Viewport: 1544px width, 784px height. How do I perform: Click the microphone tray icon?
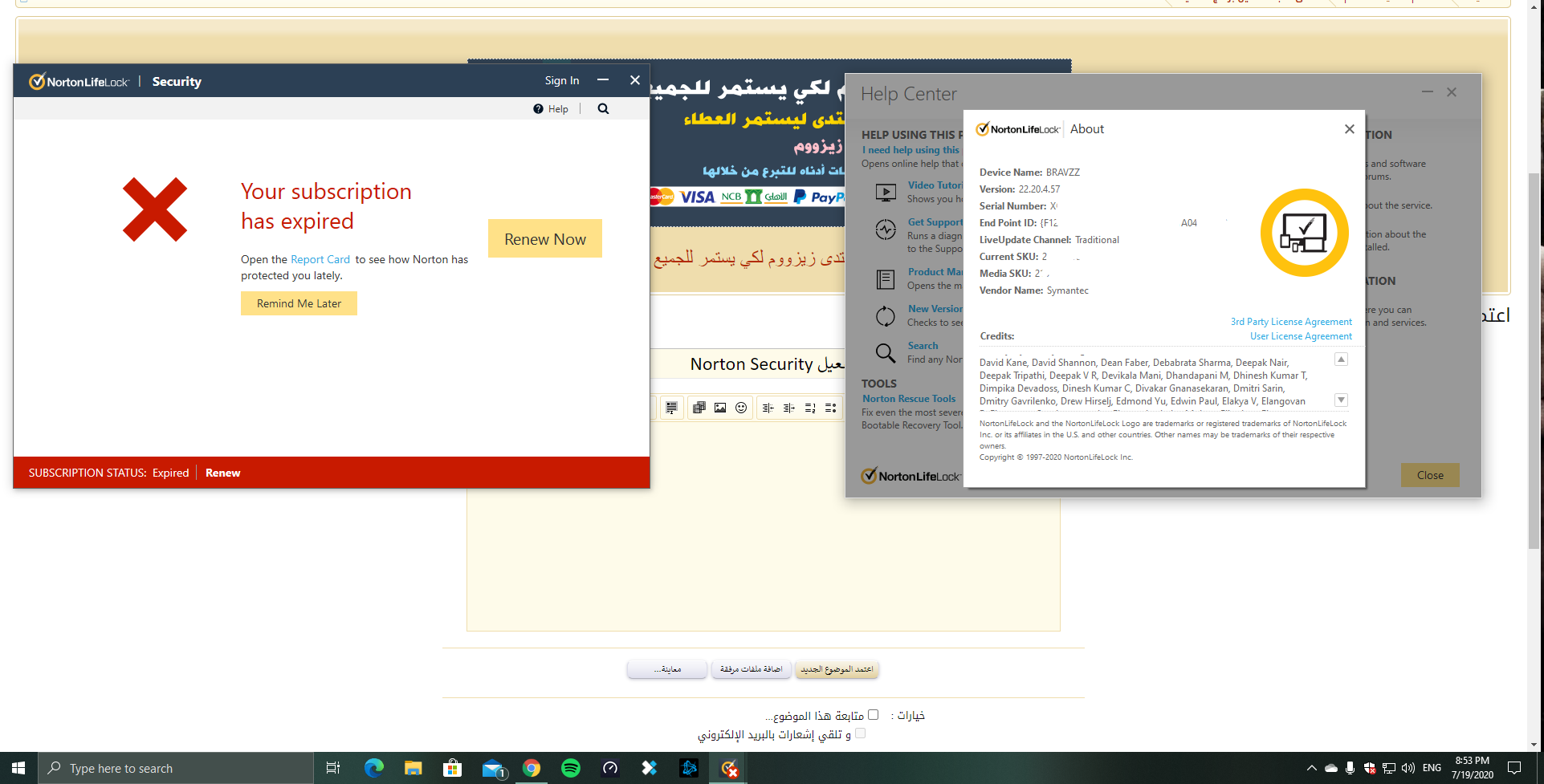pos(1350,768)
